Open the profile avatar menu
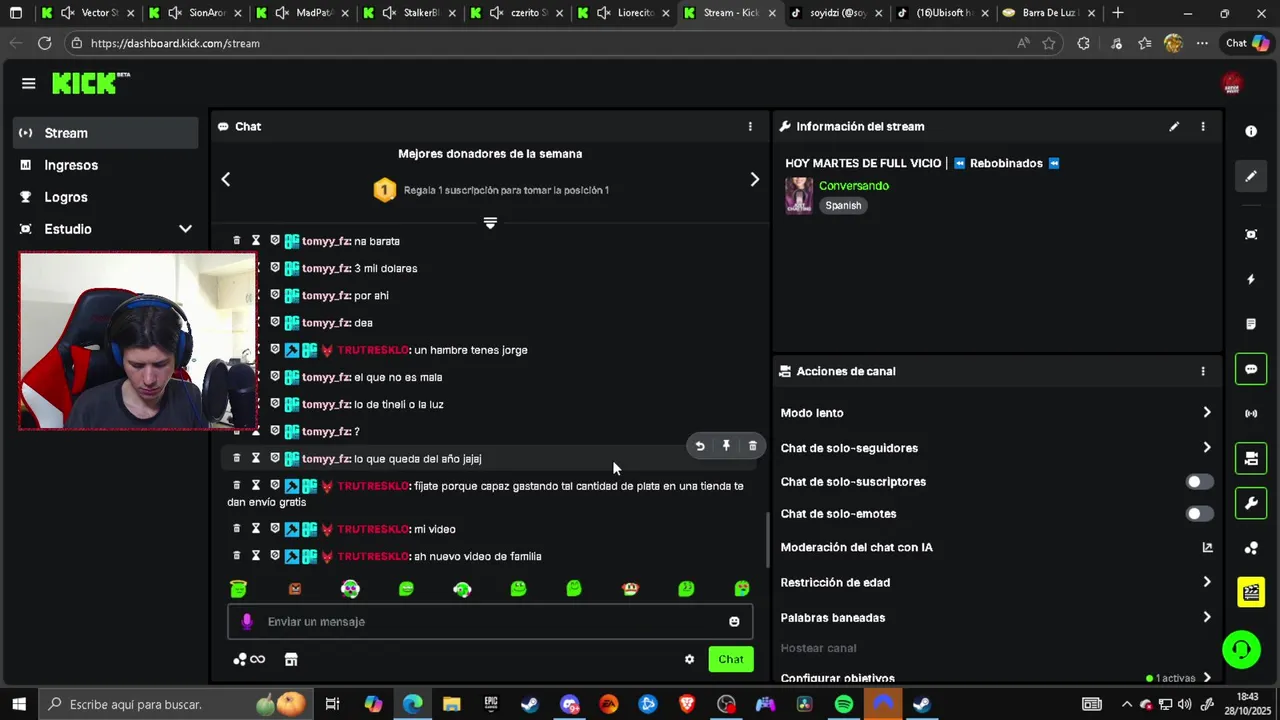Image resolution: width=1280 pixels, height=720 pixels. (1232, 84)
